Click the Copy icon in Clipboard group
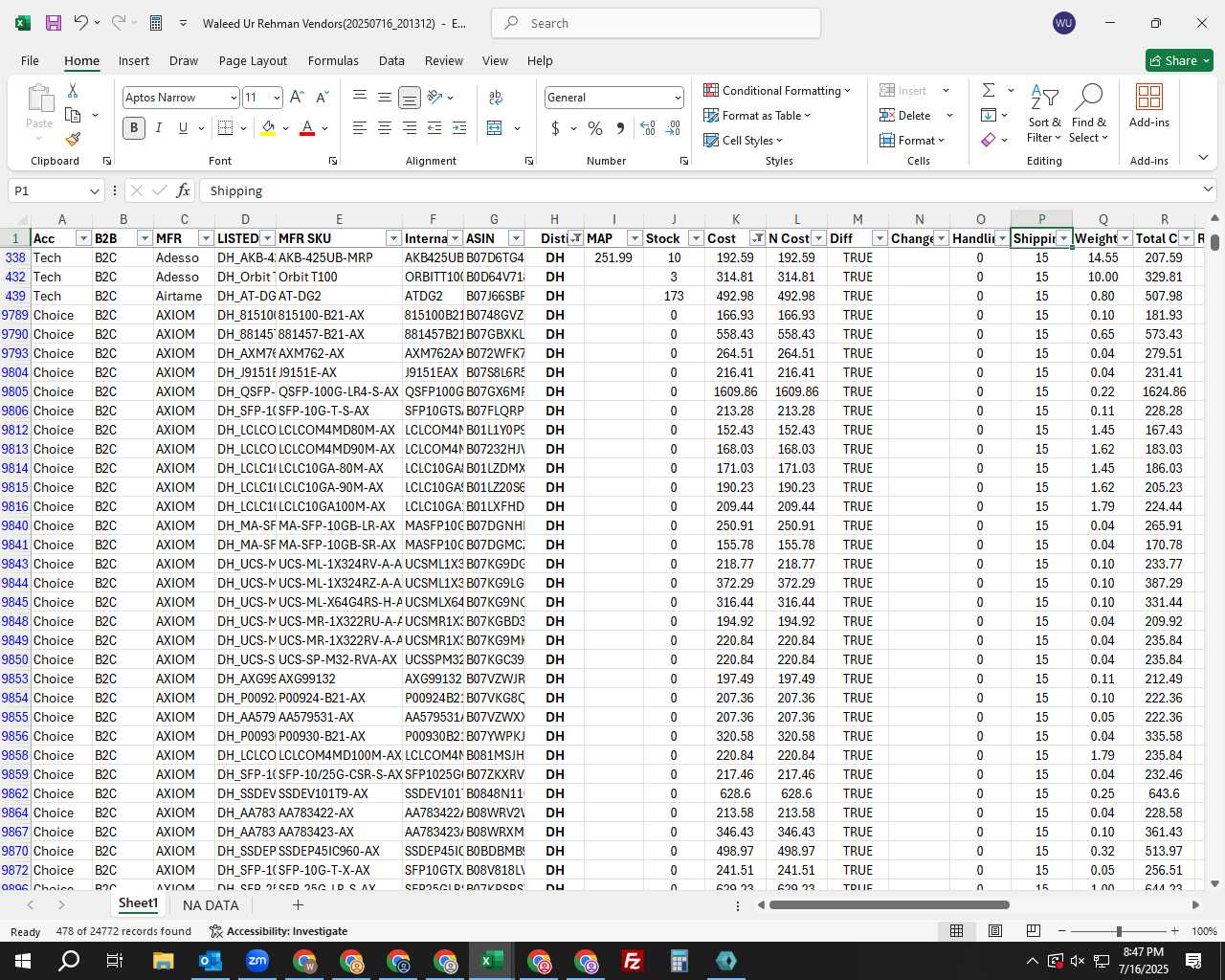 (73, 115)
